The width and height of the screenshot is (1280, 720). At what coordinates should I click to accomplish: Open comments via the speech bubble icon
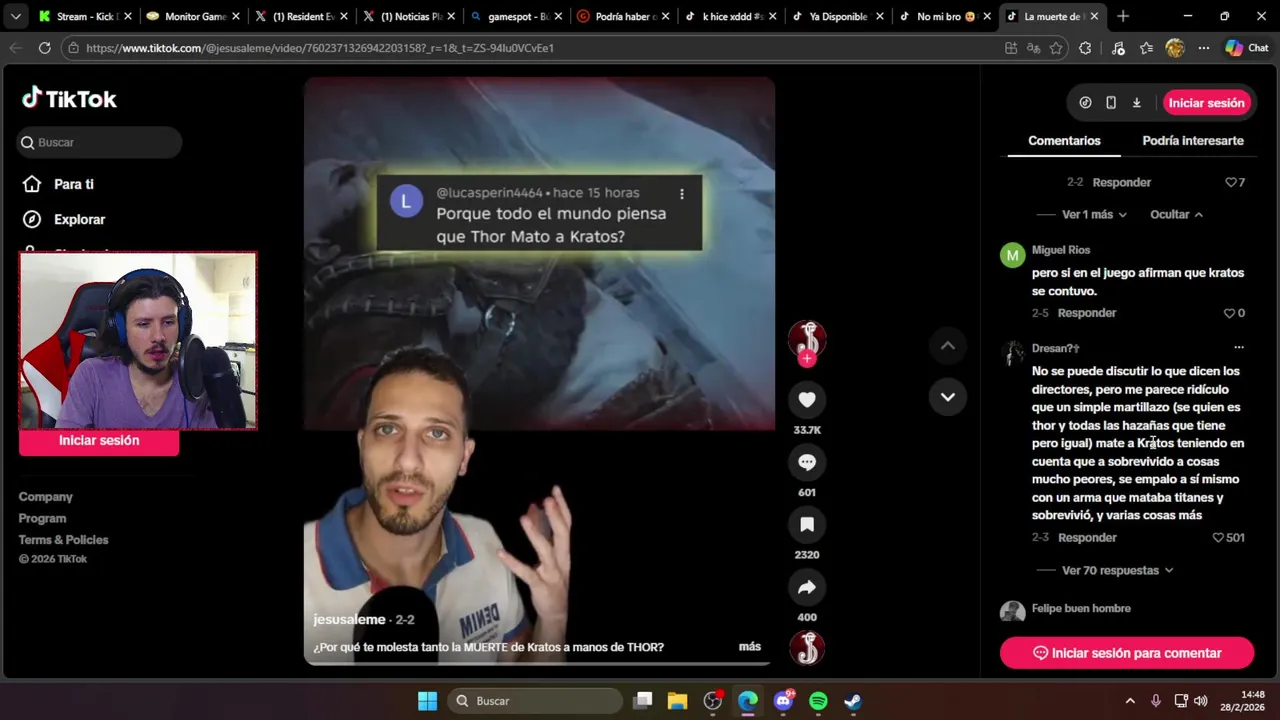pyautogui.click(x=807, y=462)
